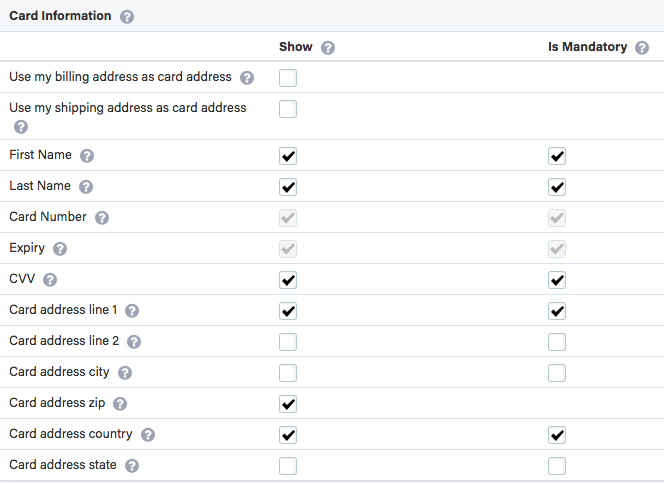Uncheck Is Mandatory for Last Name

[557, 187]
